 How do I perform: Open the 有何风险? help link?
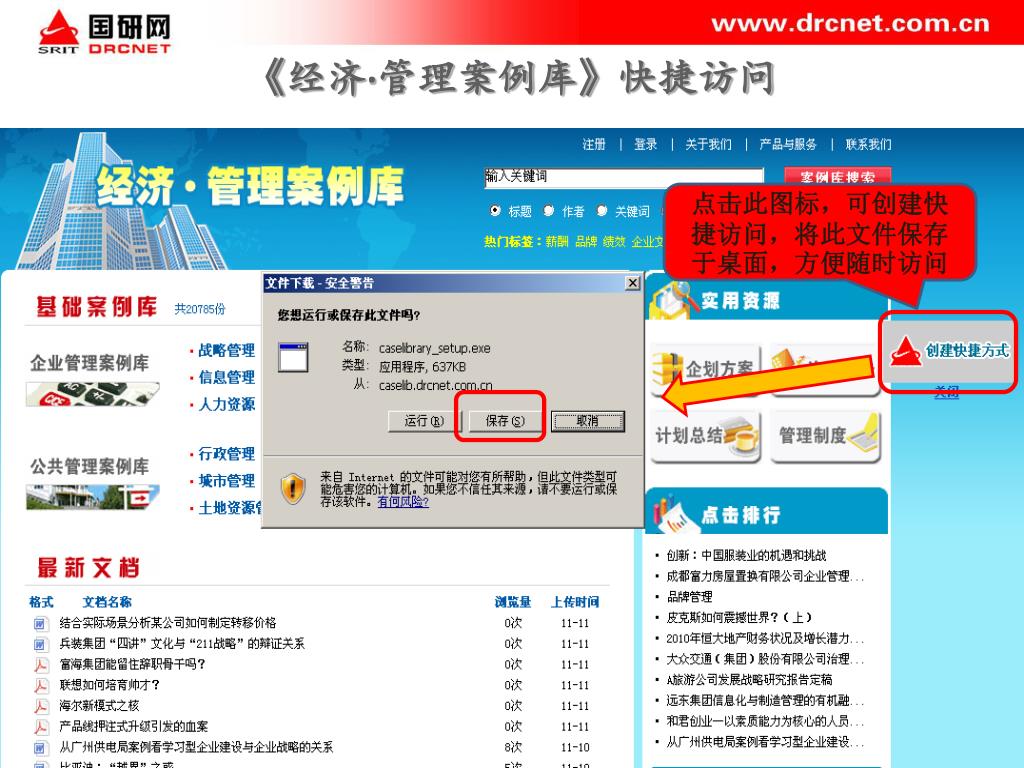click(403, 502)
